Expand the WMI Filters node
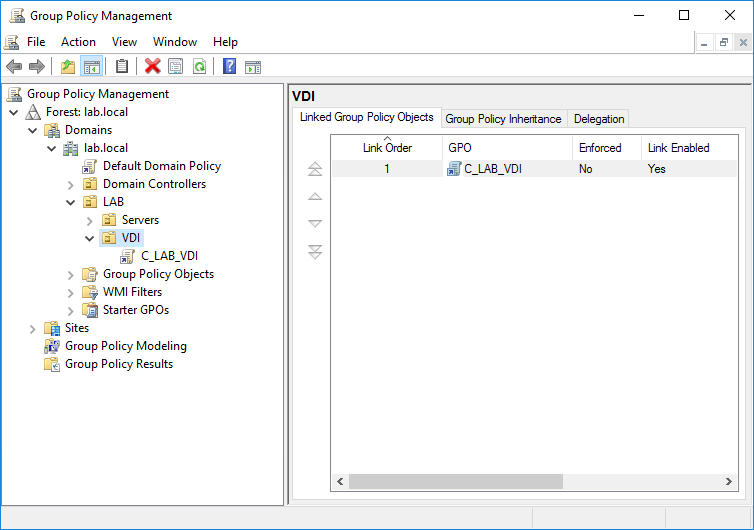 pyautogui.click(x=71, y=292)
